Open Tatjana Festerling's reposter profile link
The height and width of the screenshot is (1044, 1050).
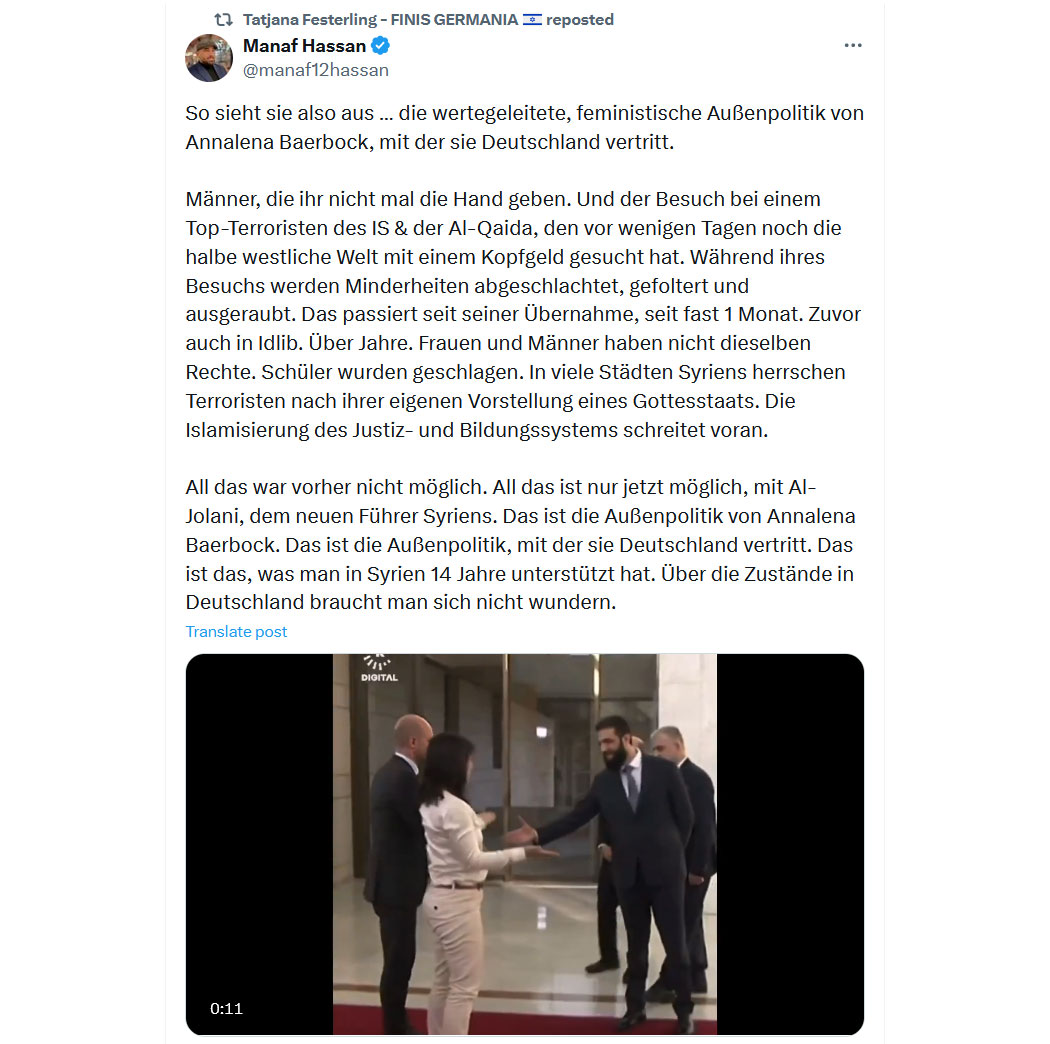380,19
